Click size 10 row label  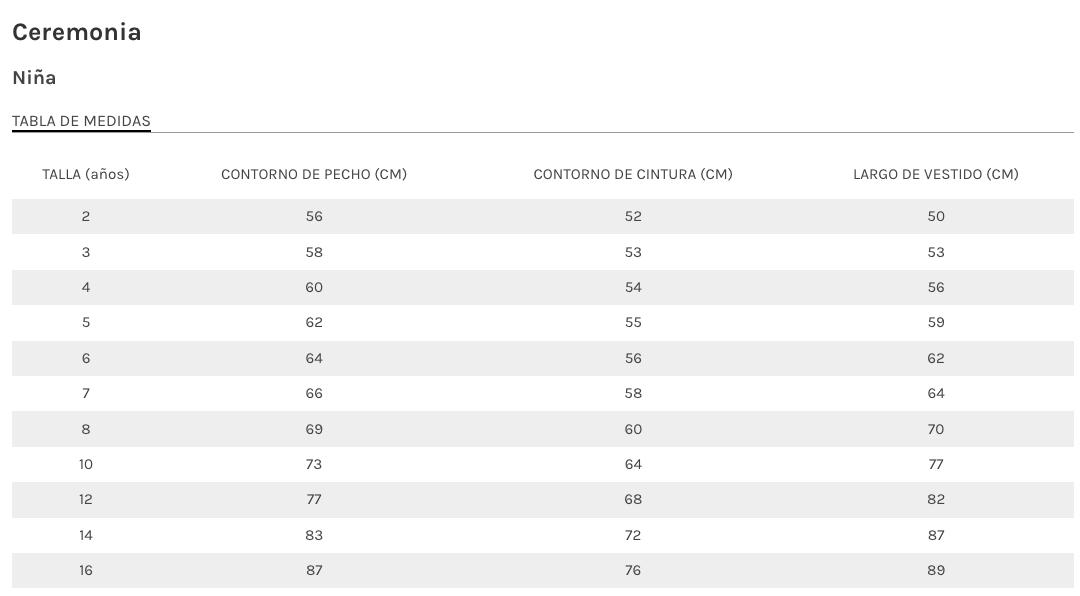86,464
